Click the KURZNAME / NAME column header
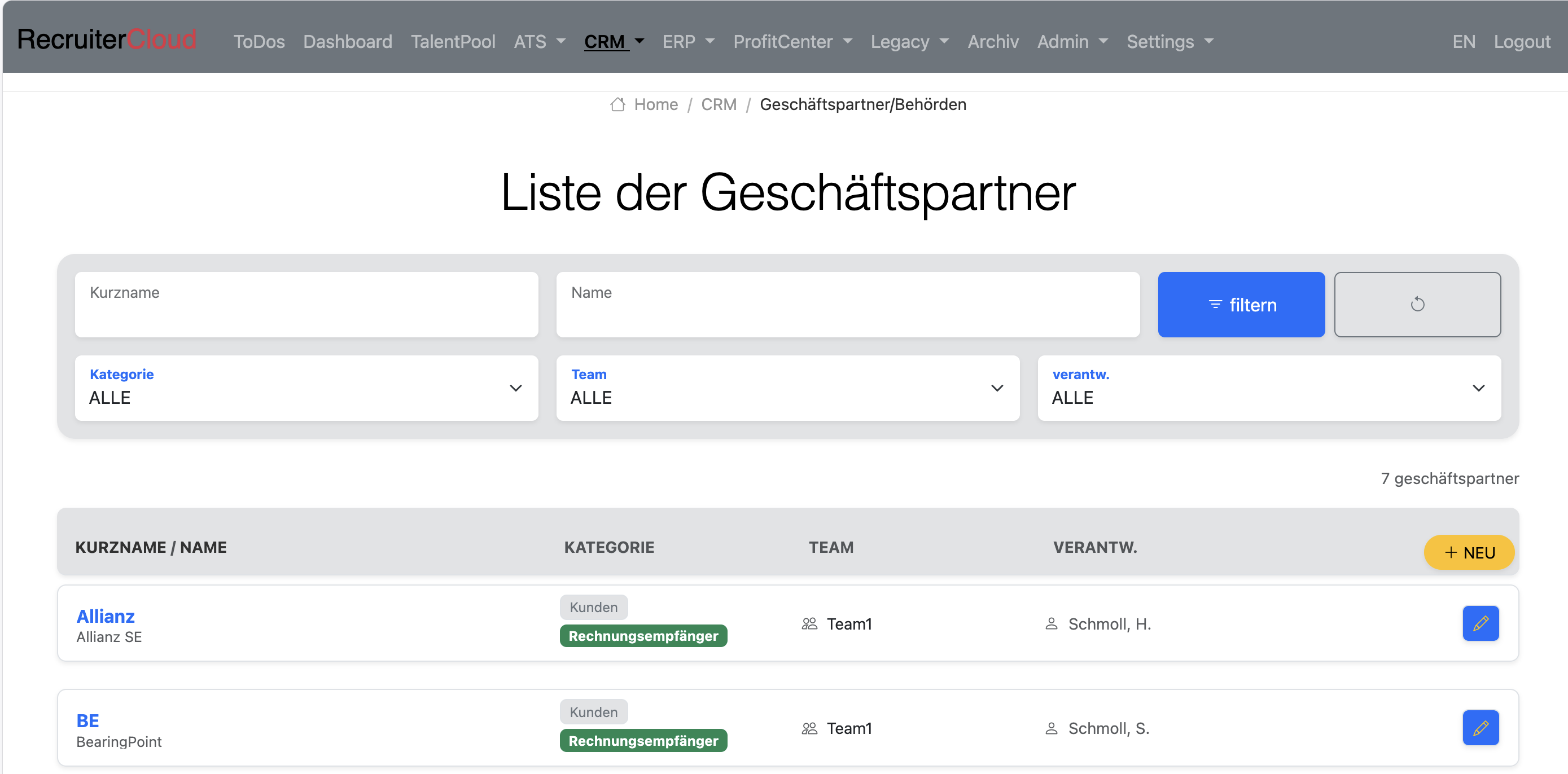This screenshot has height=774, width=1568. 151,547
